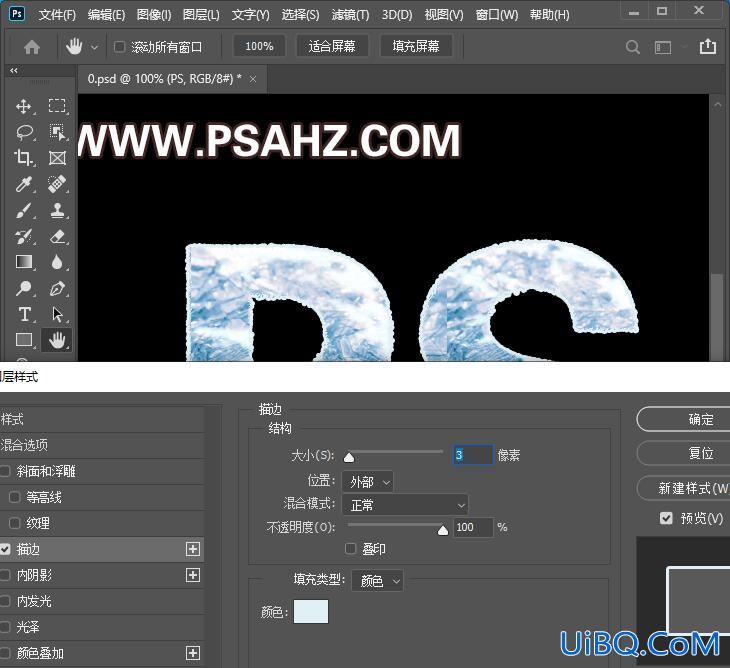Select the History Brush tool
Screen dimensions: 730x668
click(x=24, y=236)
